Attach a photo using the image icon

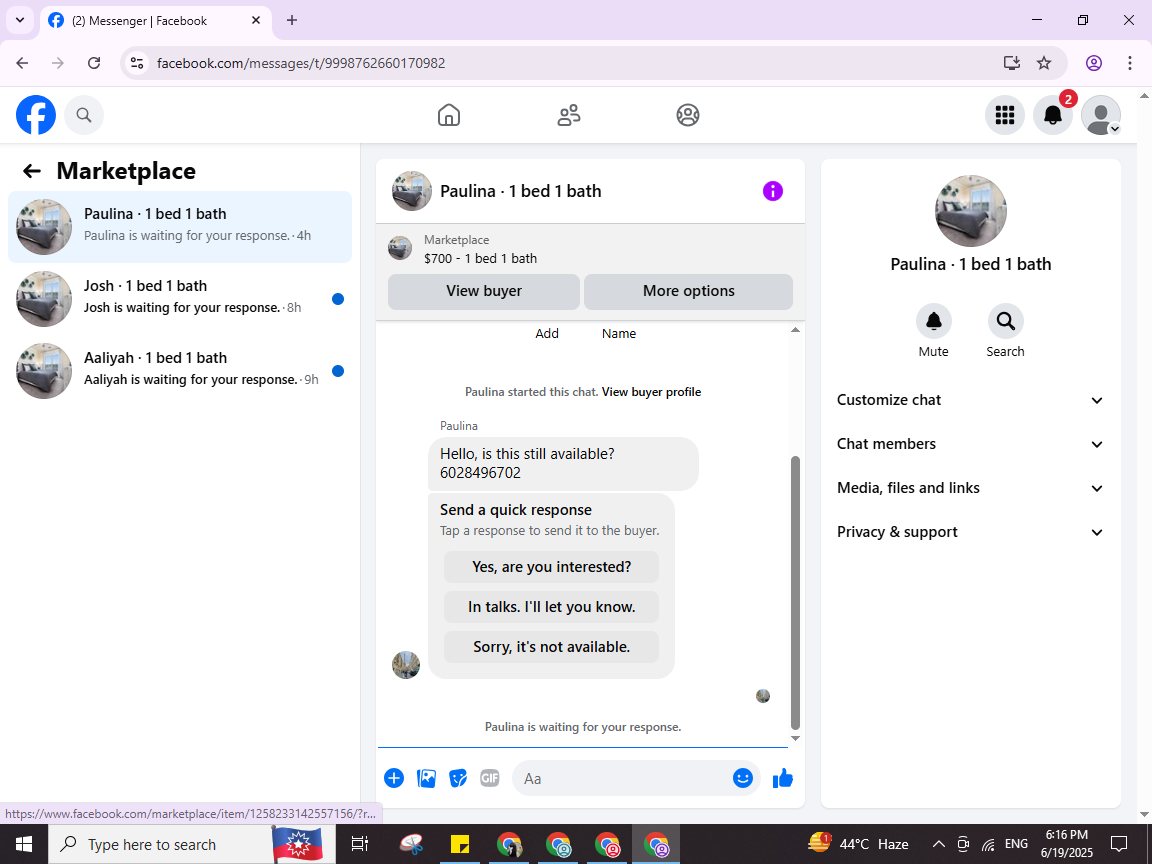[426, 778]
